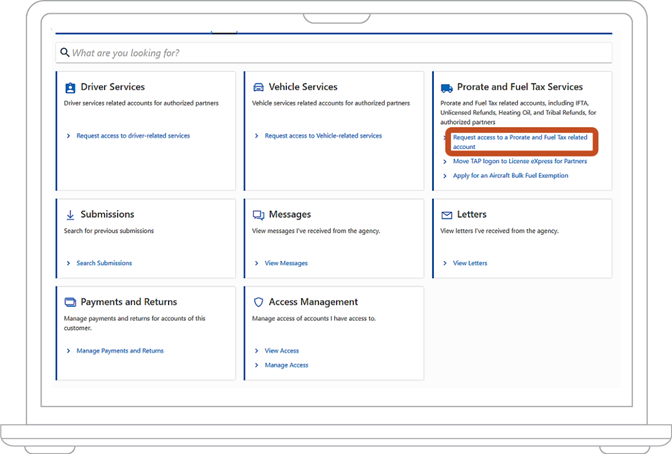Image resolution: width=672 pixels, height=454 pixels.
Task: Click chevron beside driver-related services link
Action: coord(68,136)
